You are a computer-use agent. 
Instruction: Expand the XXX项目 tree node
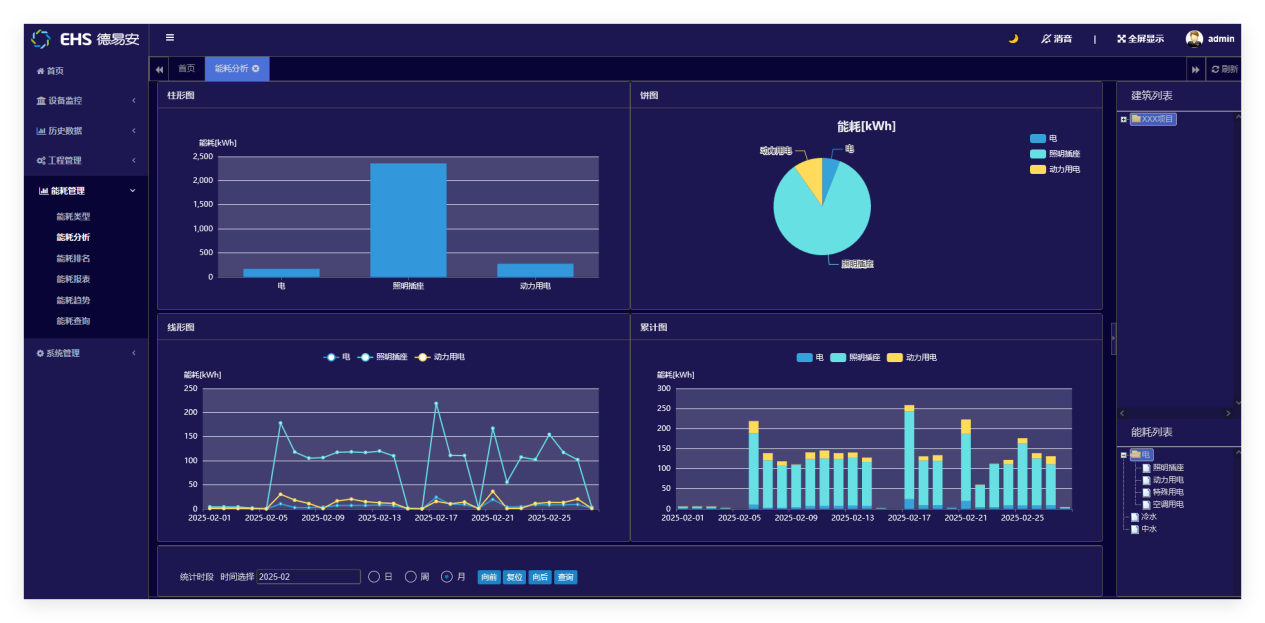[x=1124, y=120]
